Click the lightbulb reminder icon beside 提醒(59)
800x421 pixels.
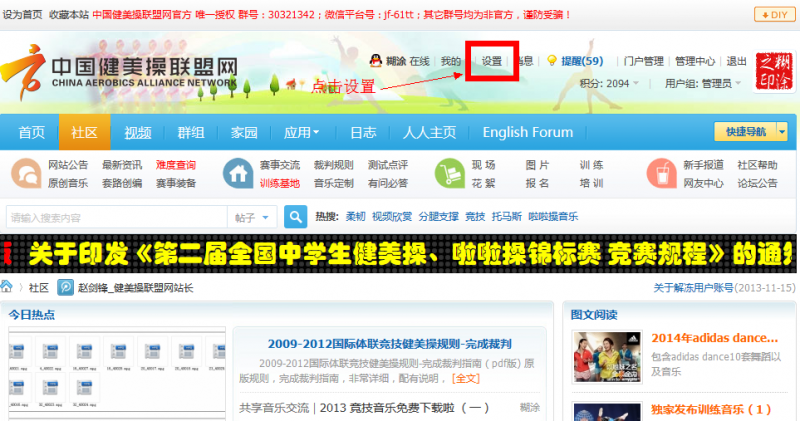click(x=551, y=61)
